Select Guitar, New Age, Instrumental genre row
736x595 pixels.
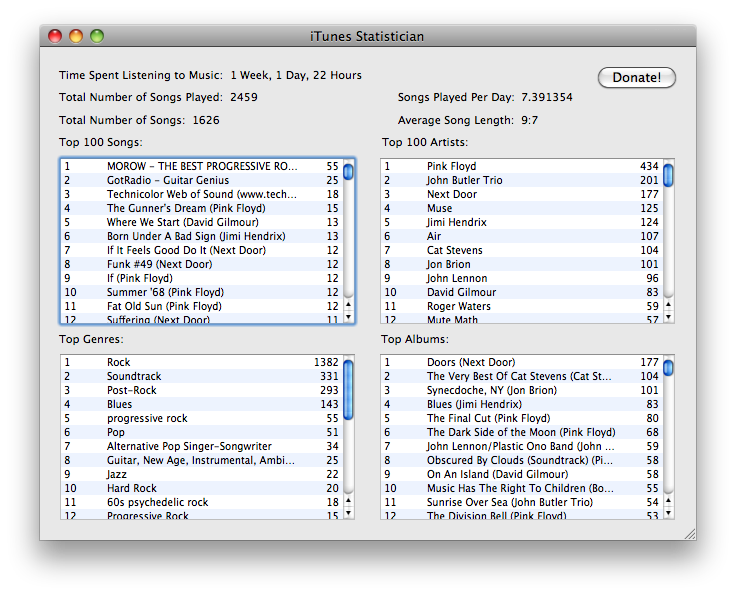click(202, 460)
